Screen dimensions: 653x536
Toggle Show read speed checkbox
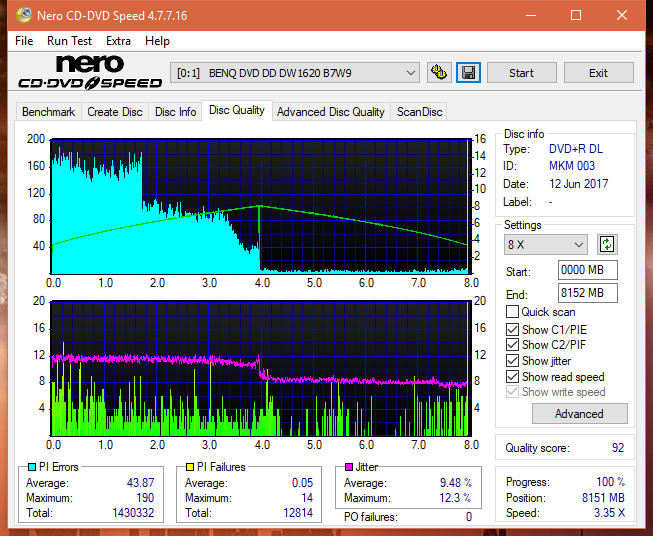(512, 376)
